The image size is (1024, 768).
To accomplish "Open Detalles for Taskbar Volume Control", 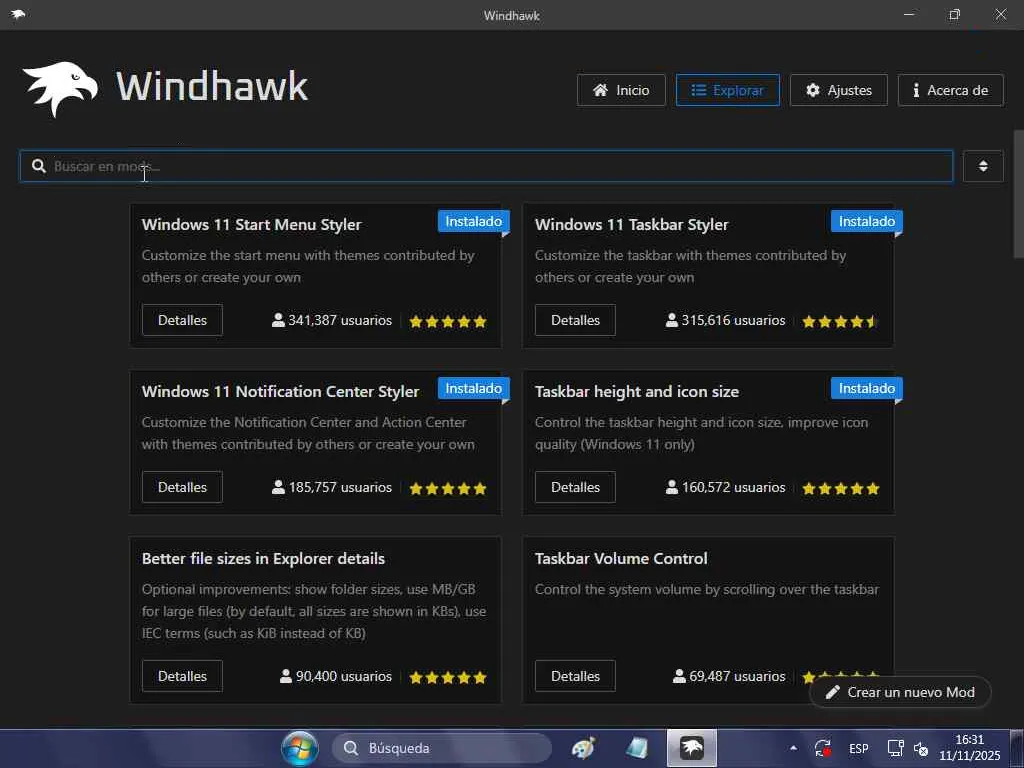I will pos(575,676).
